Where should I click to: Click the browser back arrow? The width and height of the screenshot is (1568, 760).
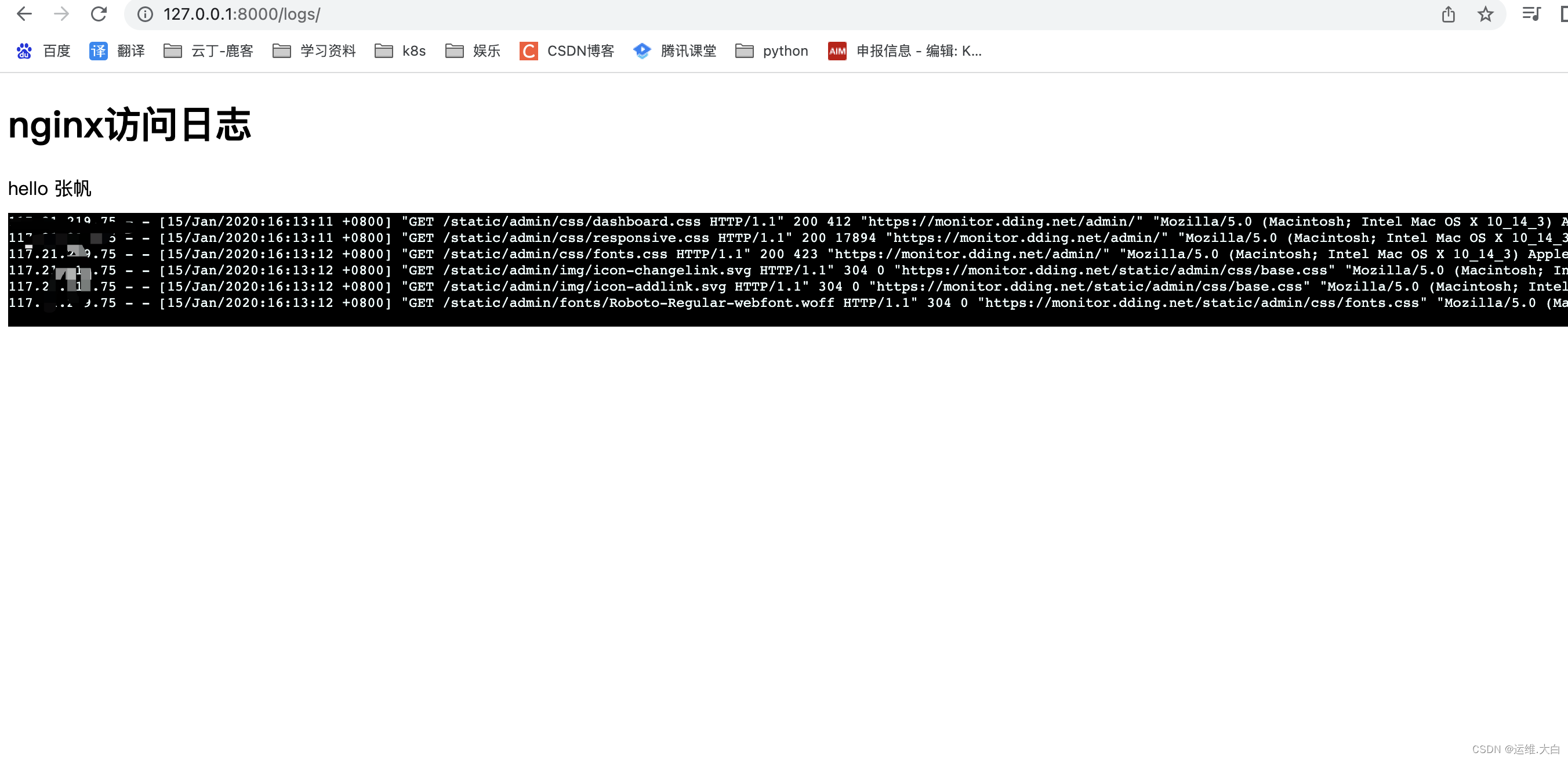pos(24,14)
